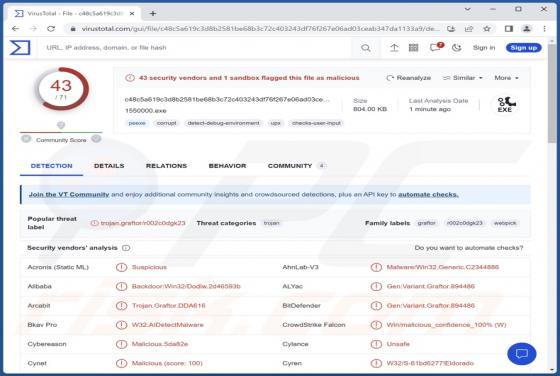Click info icon beside Security vendors' analysis
Image resolution: width=560 pixels, height=376 pixels.
coord(126,248)
